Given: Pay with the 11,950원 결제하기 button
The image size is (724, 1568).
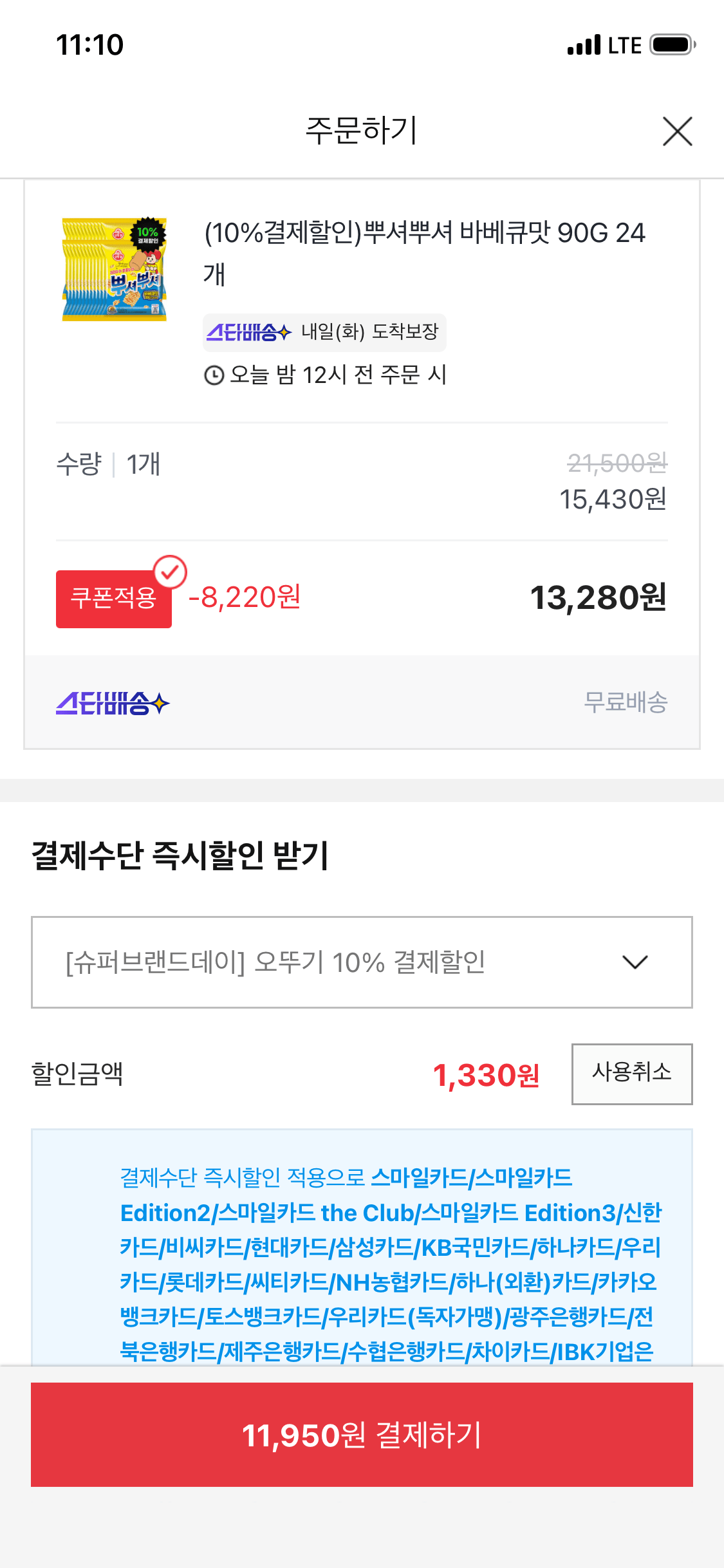Looking at the screenshot, I should pos(362,1435).
